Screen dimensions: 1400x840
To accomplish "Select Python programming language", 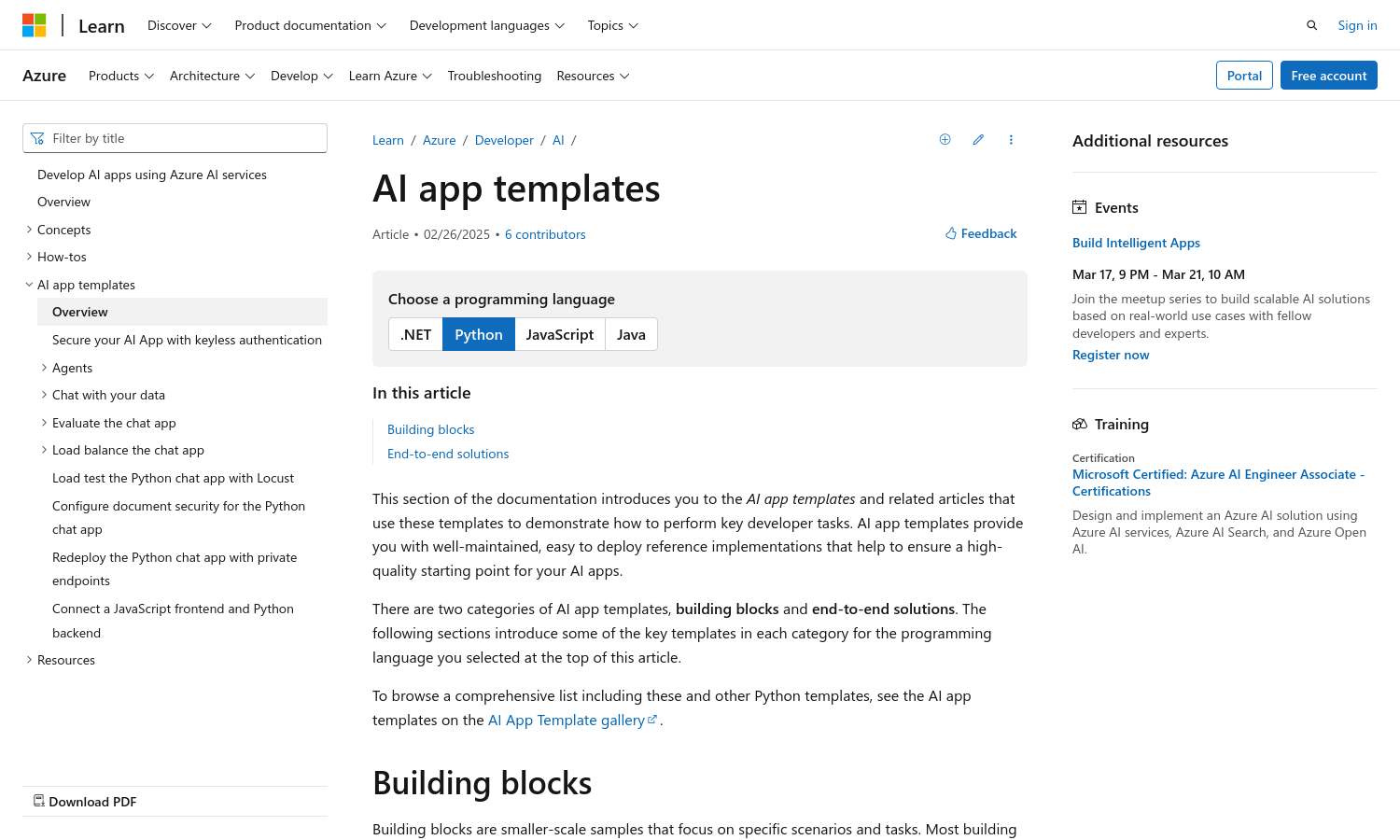I will tap(478, 334).
